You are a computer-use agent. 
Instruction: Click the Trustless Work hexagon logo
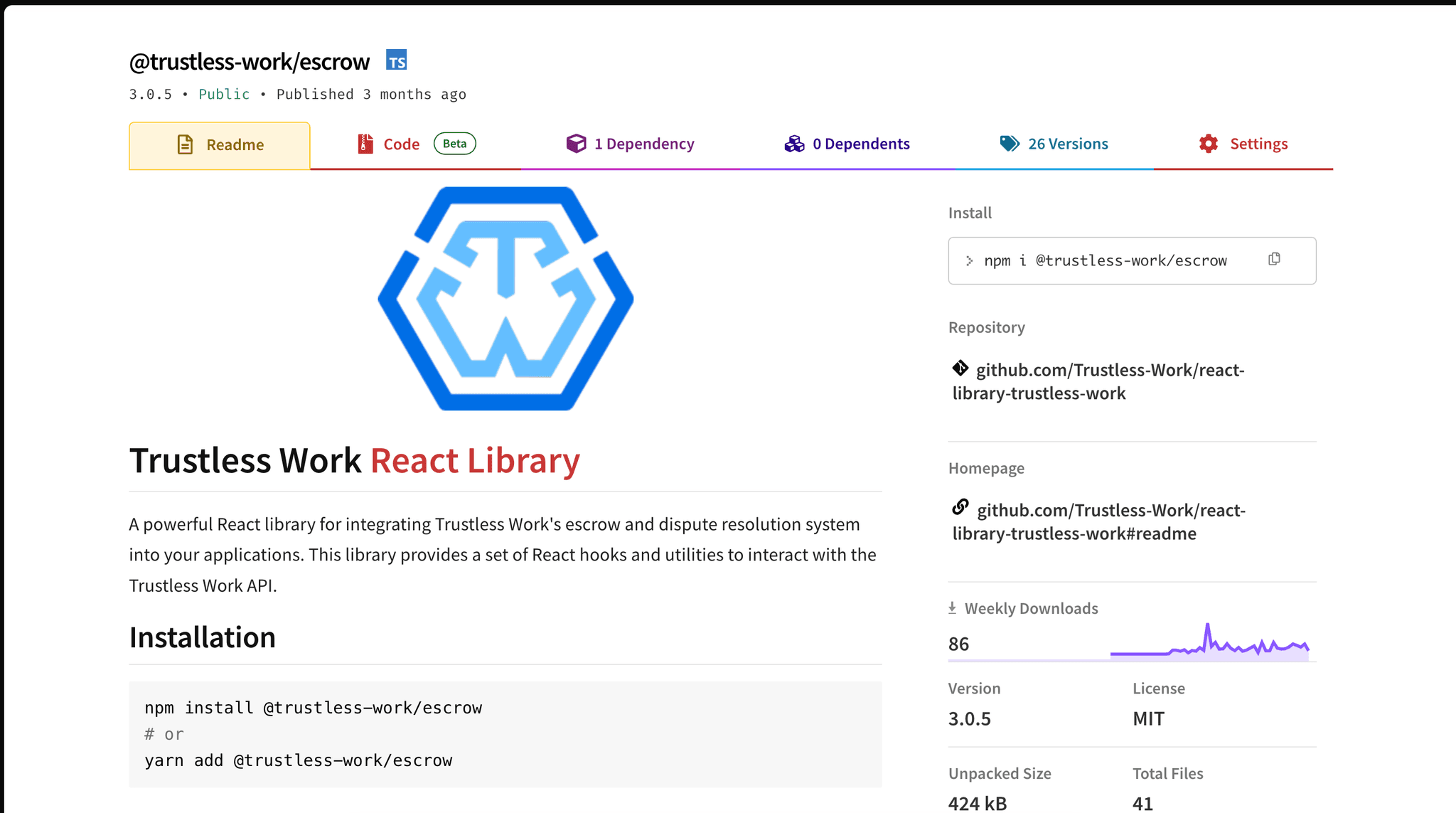coord(505,299)
